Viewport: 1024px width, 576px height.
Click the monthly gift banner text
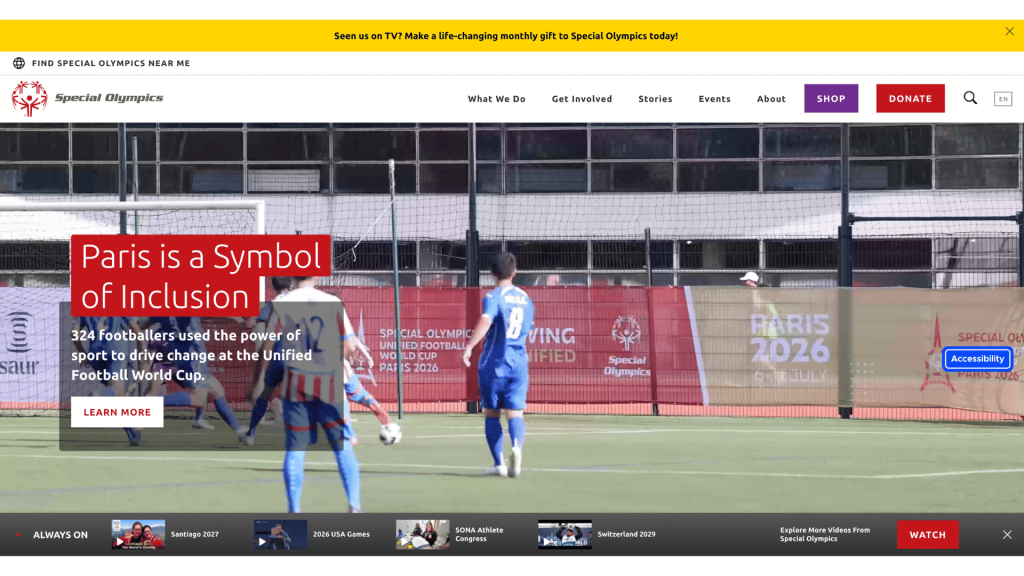point(505,36)
